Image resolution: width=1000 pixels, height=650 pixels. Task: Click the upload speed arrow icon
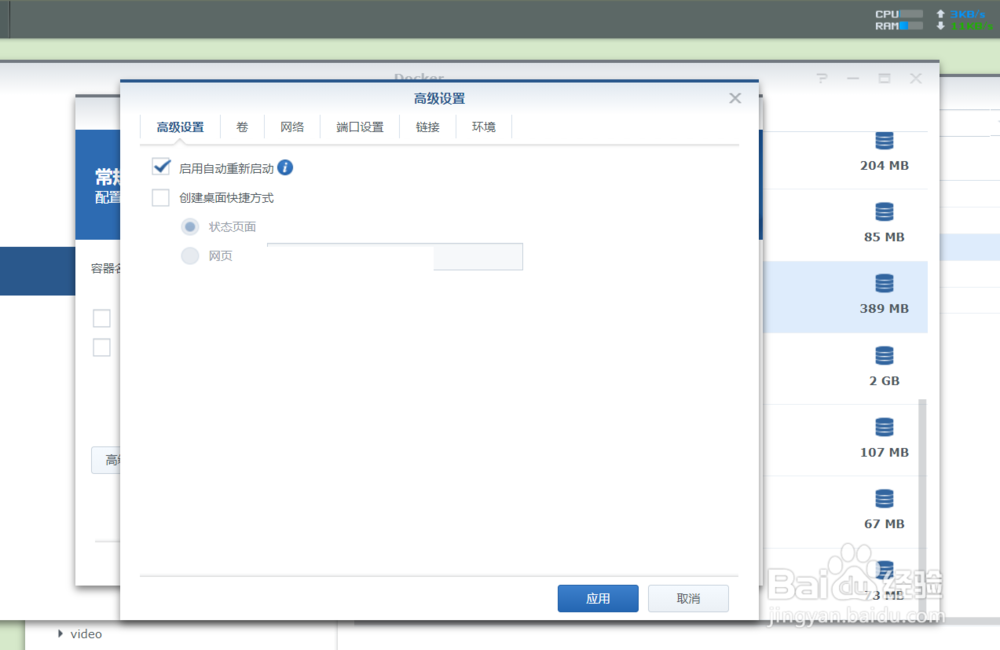tap(940, 14)
